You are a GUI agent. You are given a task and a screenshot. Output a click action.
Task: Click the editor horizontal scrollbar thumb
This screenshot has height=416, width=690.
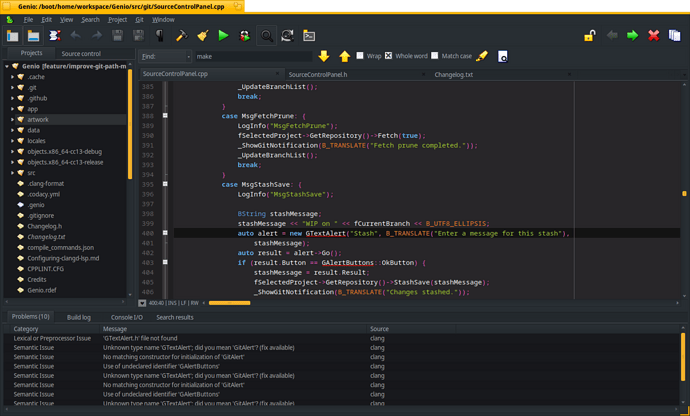pos(229,302)
